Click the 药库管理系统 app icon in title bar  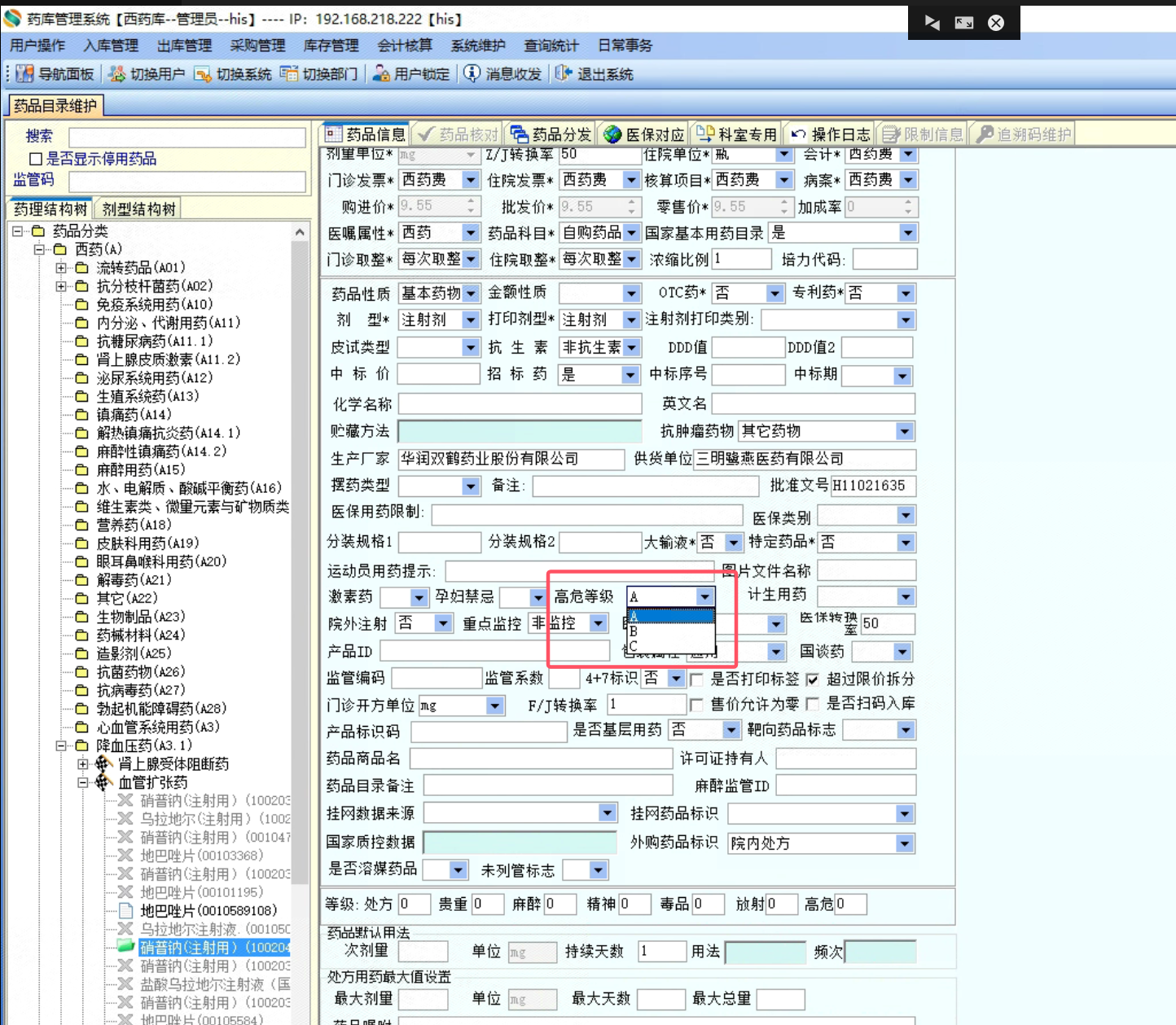(12, 18)
